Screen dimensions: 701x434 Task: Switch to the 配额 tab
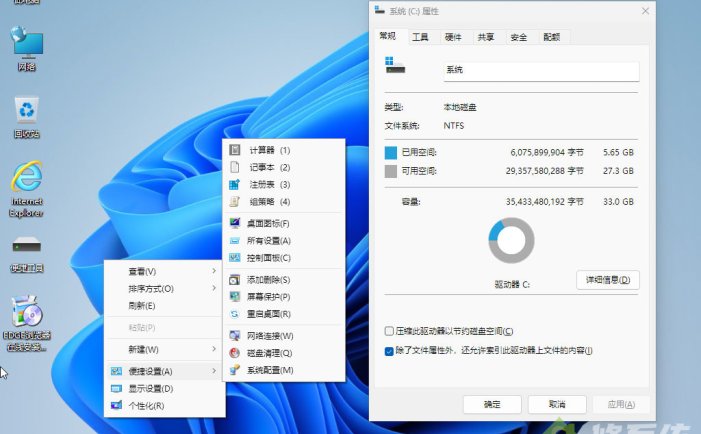[x=552, y=37]
